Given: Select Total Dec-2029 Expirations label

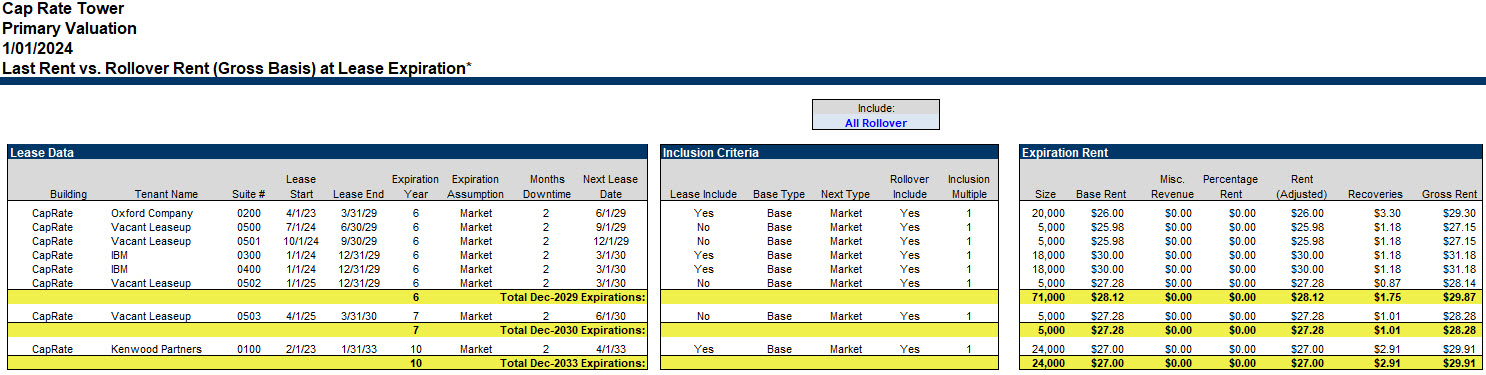Looking at the screenshot, I should 572,297.
